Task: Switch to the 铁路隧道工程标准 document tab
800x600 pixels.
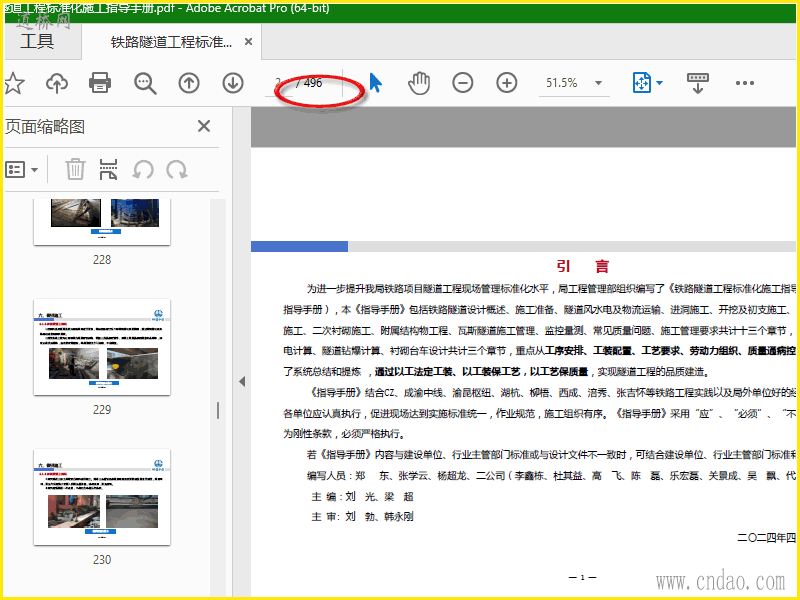Action: tap(171, 42)
